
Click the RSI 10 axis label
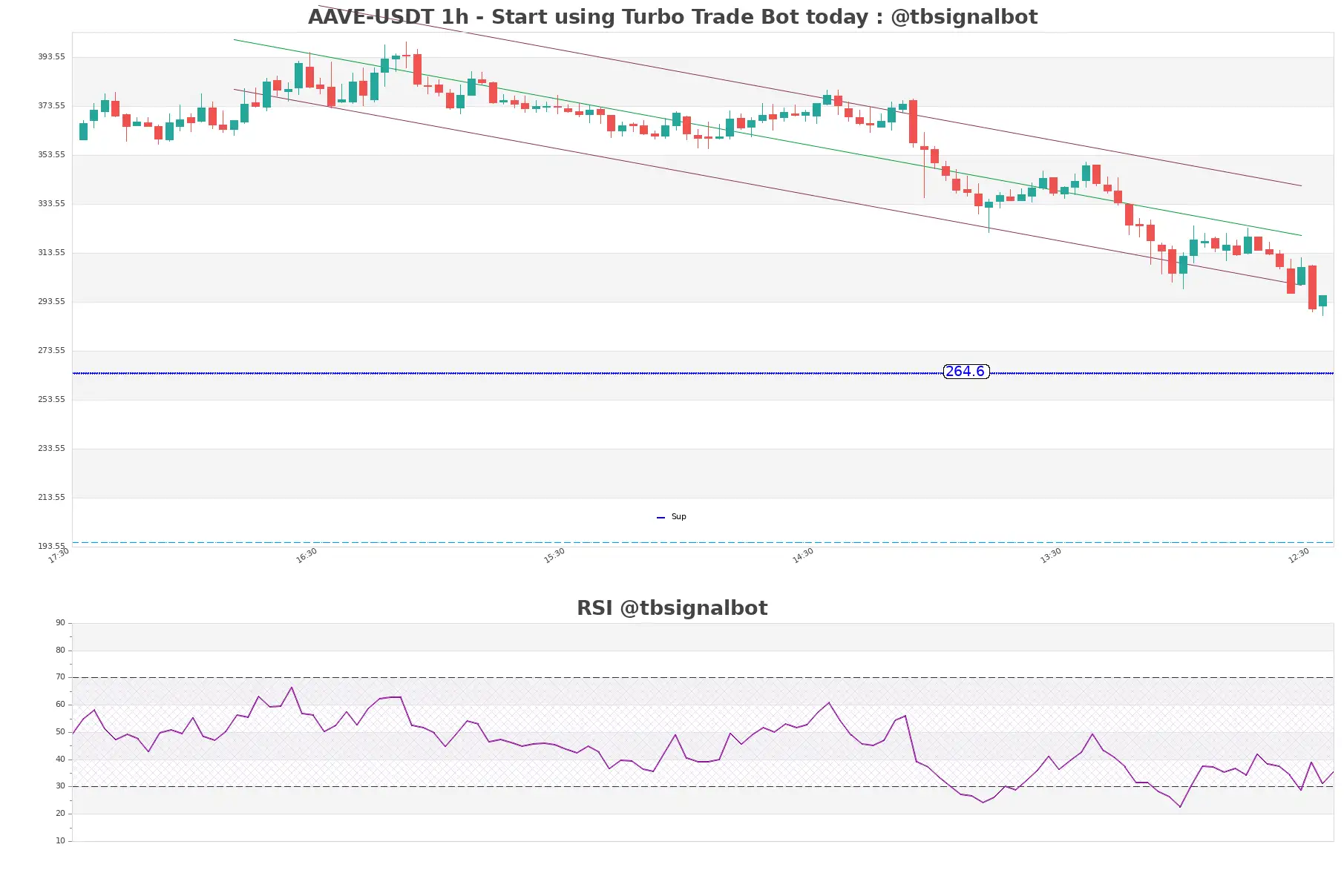click(60, 841)
